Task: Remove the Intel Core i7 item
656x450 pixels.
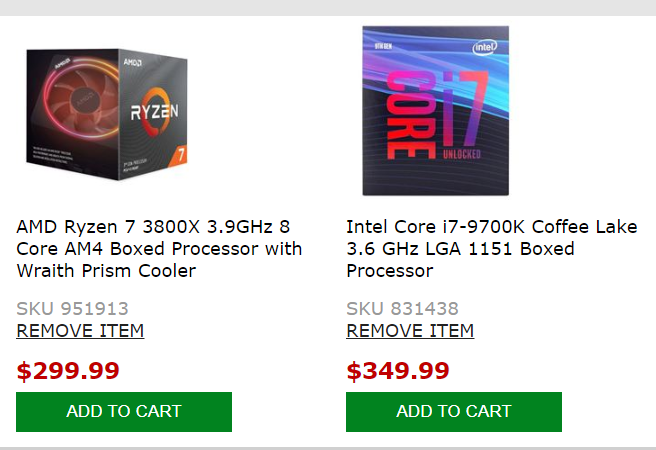Action: click(410, 331)
